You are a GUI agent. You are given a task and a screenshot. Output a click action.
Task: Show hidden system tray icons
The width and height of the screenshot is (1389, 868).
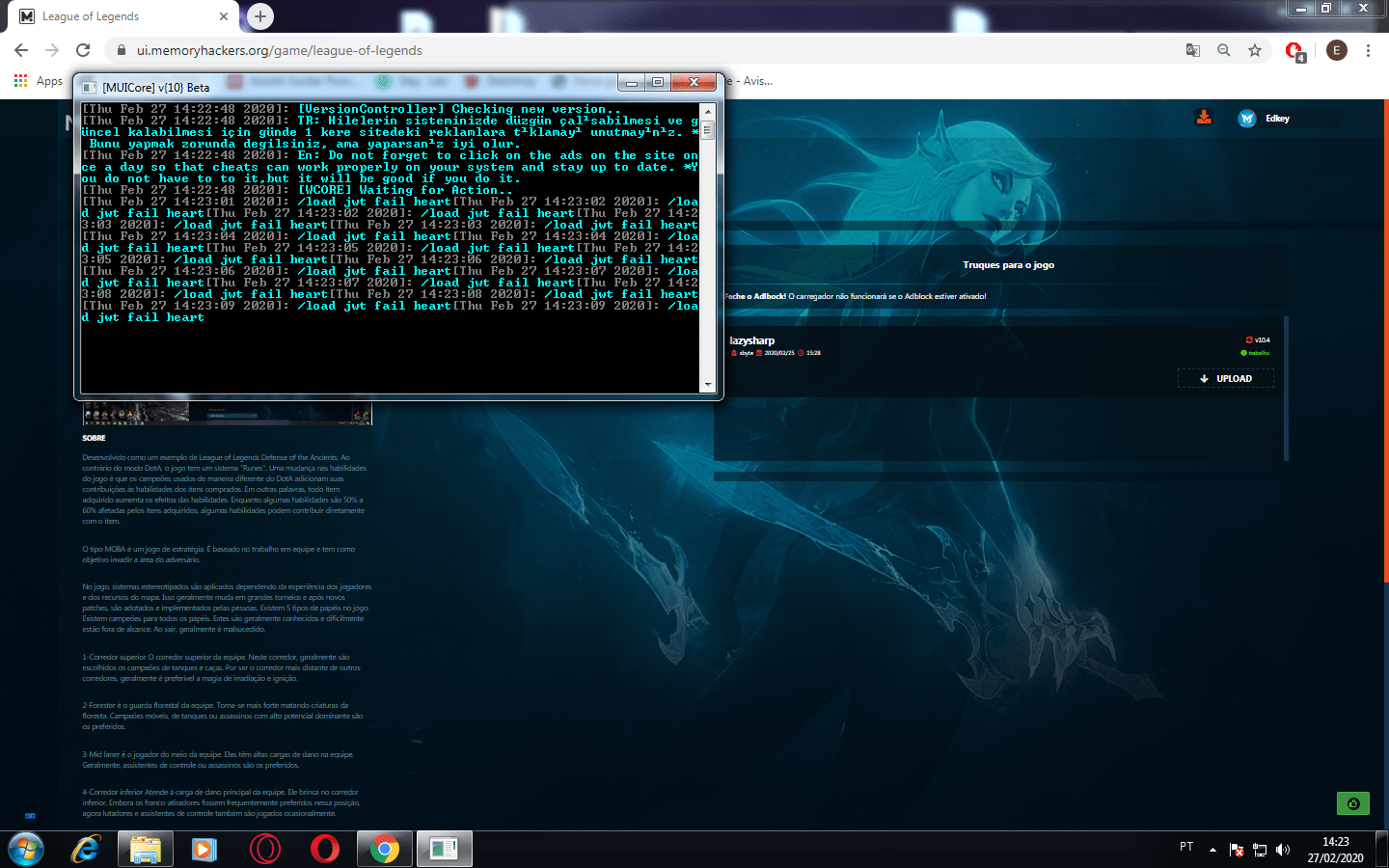[1213, 851]
